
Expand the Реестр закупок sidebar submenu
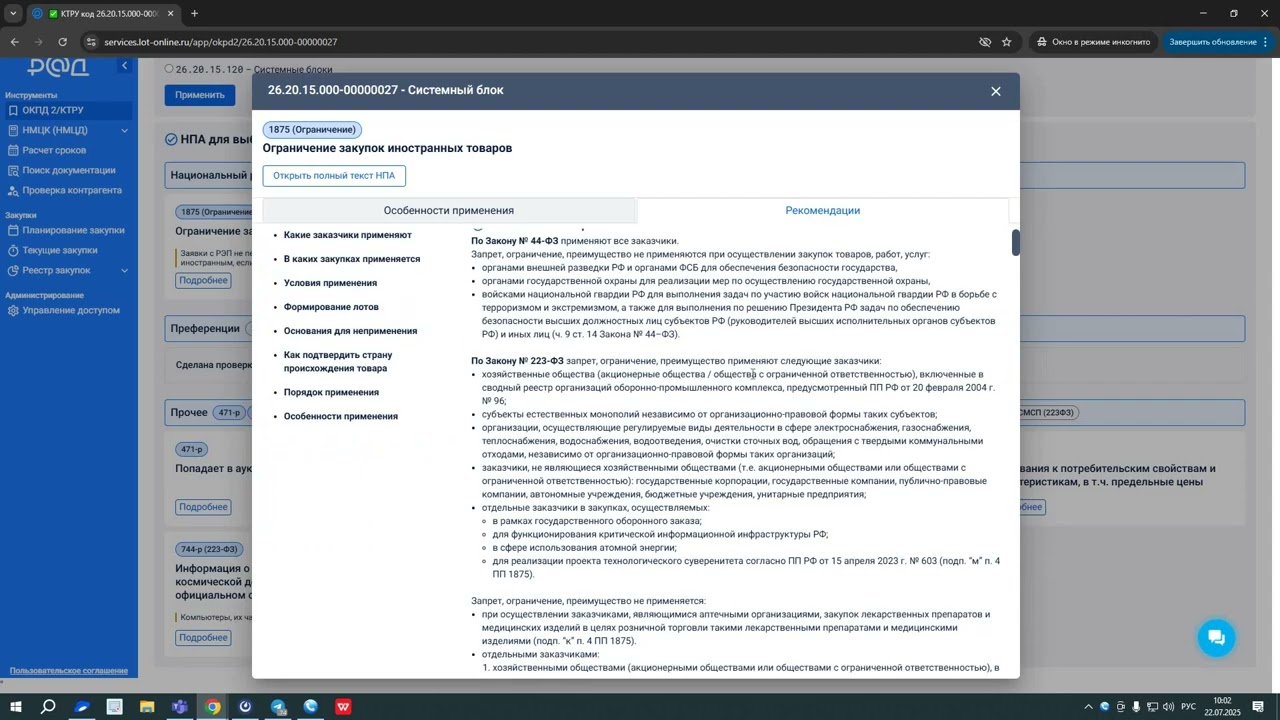click(125, 270)
